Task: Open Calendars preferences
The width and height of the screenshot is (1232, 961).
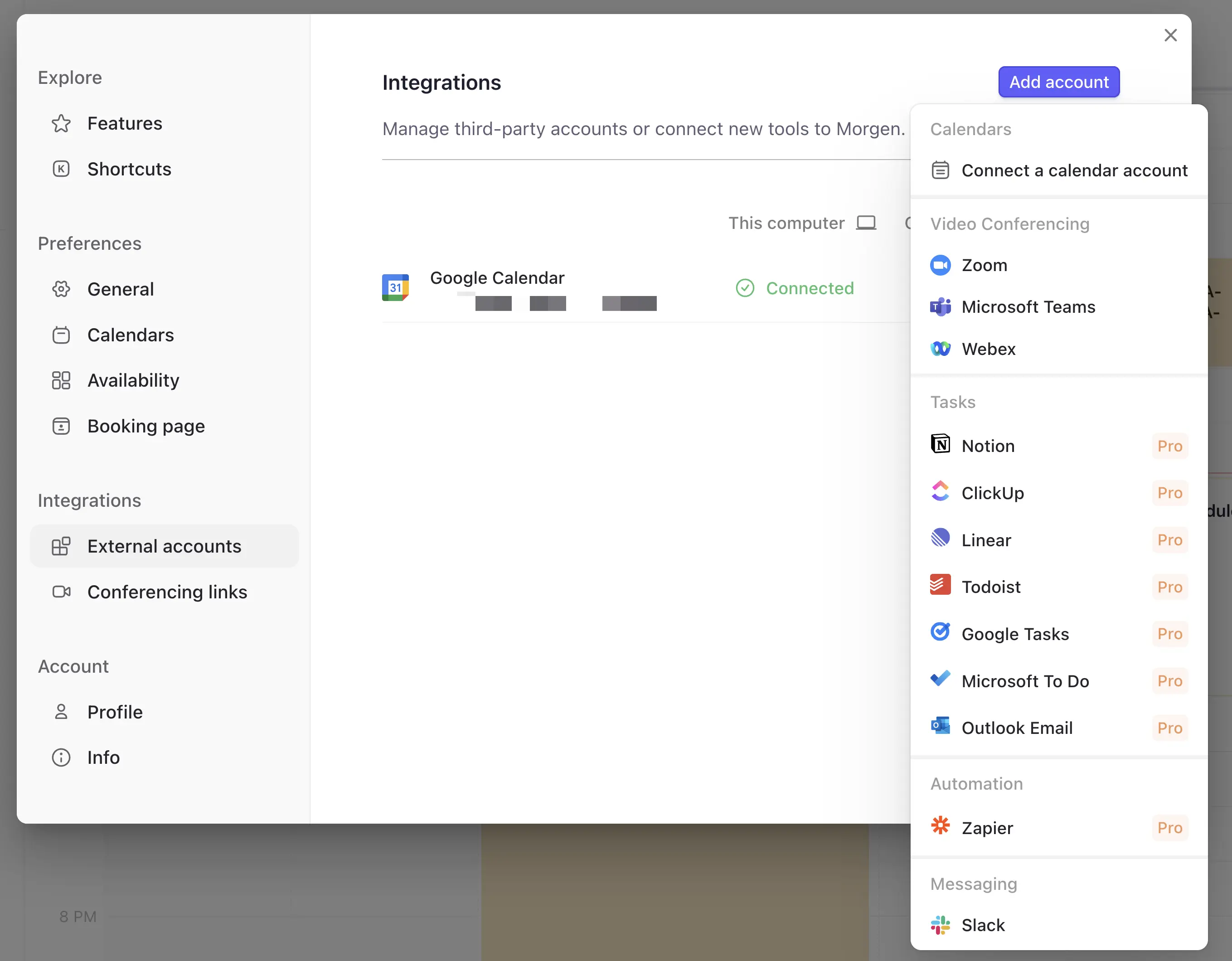Action: (x=164, y=335)
